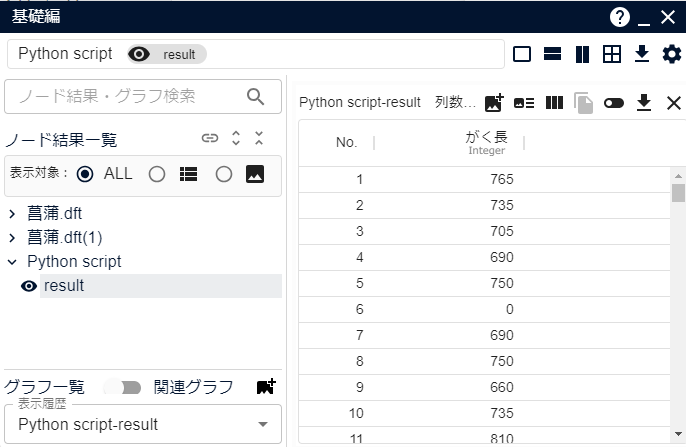Click add graph icon beside 関連グラフ
Viewport: 686px width, 447px height.
coord(266,387)
